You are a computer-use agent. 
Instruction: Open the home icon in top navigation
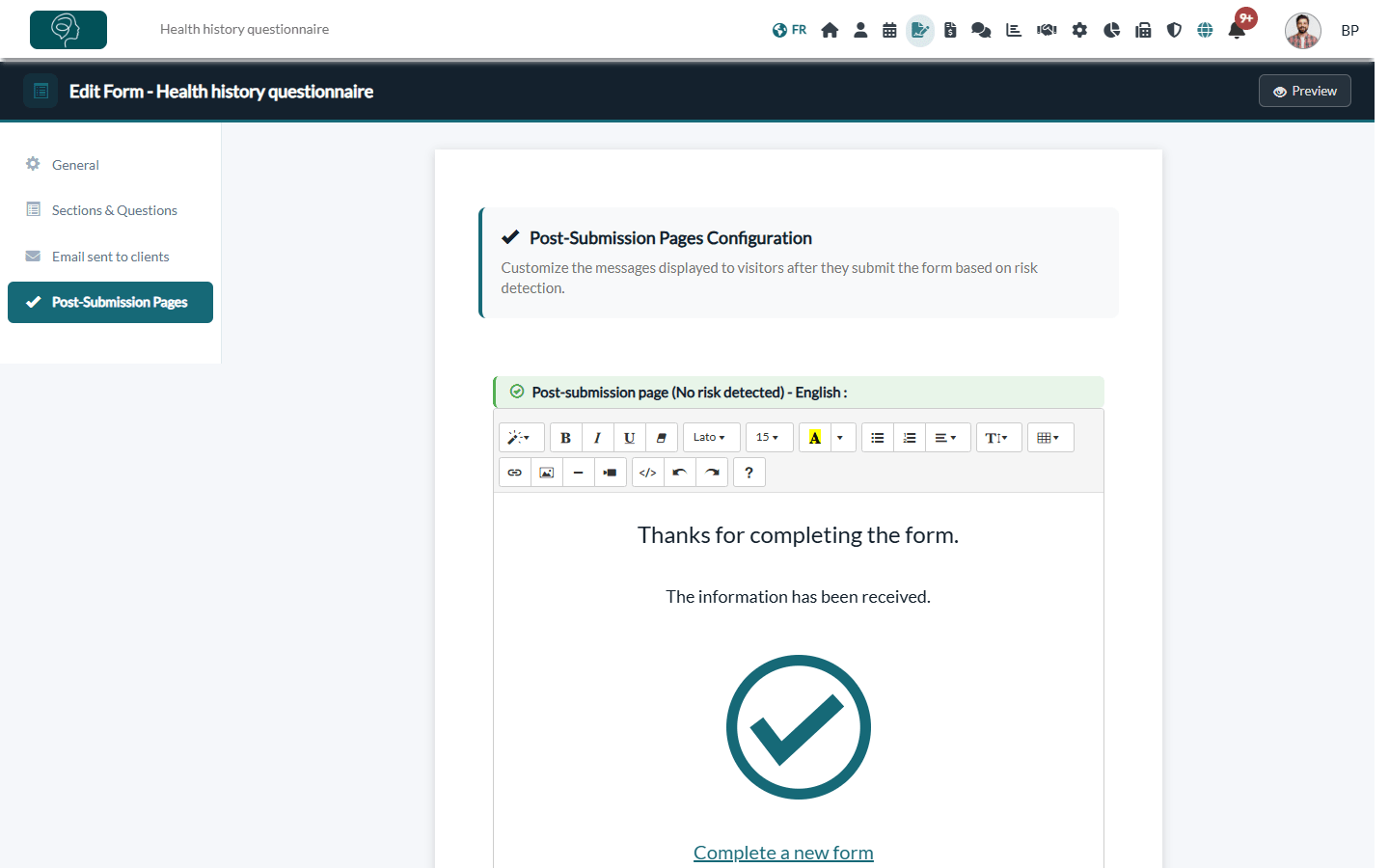pyautogui.click(x=830, y=30)
